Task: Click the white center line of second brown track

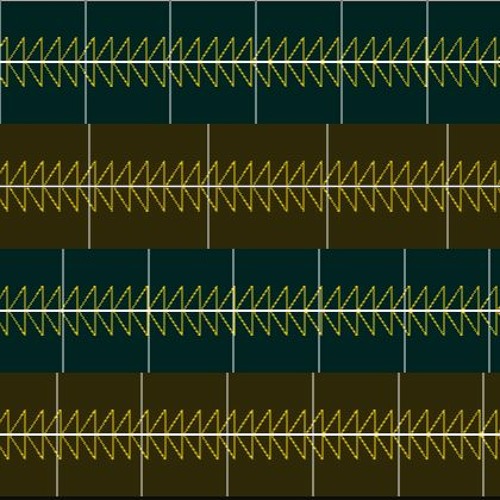Action: point(250,186)
